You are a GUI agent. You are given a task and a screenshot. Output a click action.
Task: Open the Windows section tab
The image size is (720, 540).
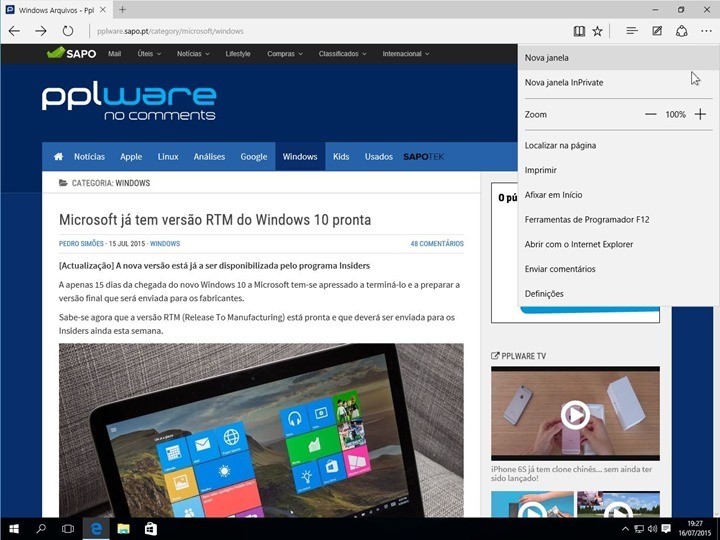pos(300,157)
